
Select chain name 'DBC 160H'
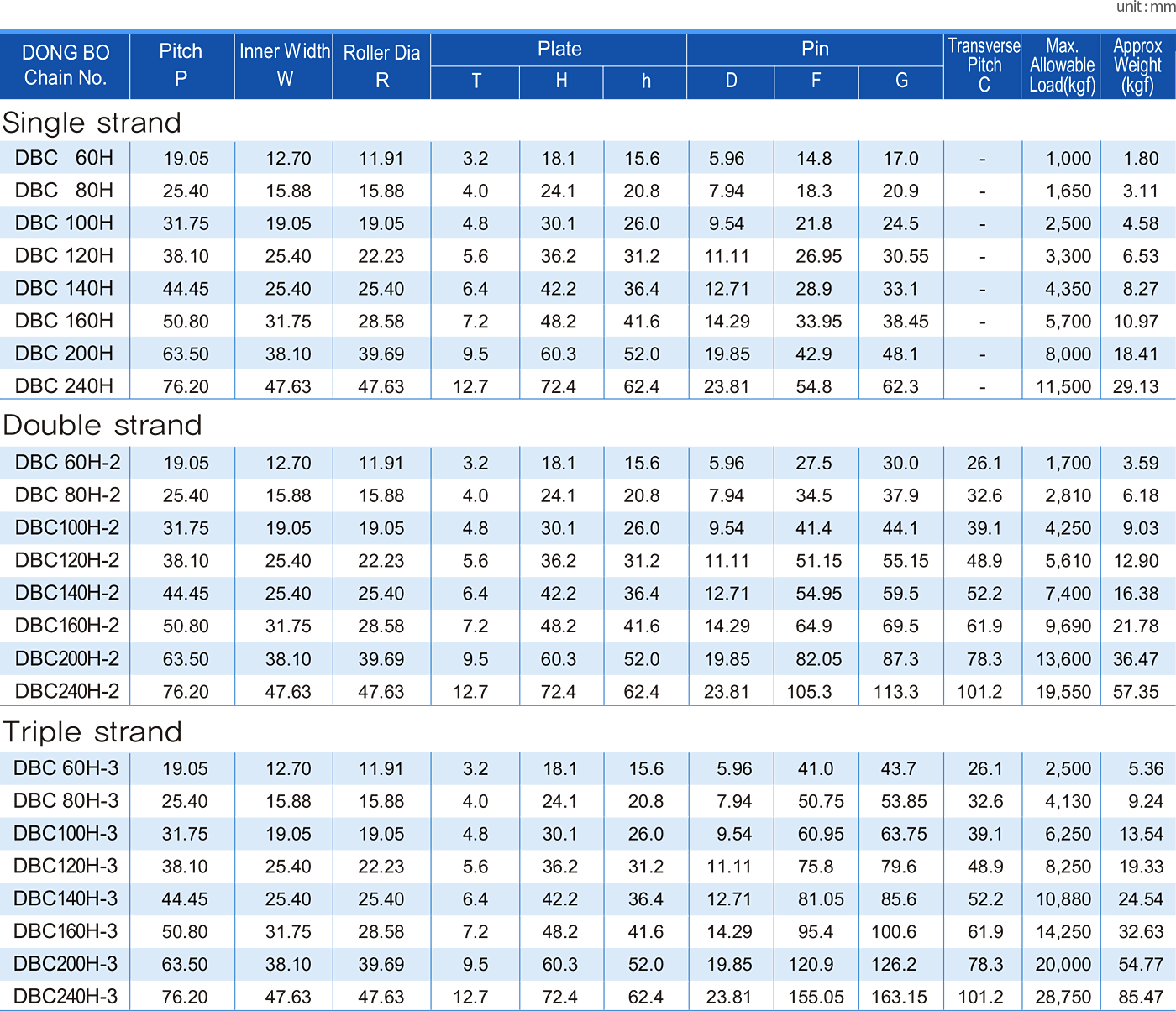tap(64, 322)
